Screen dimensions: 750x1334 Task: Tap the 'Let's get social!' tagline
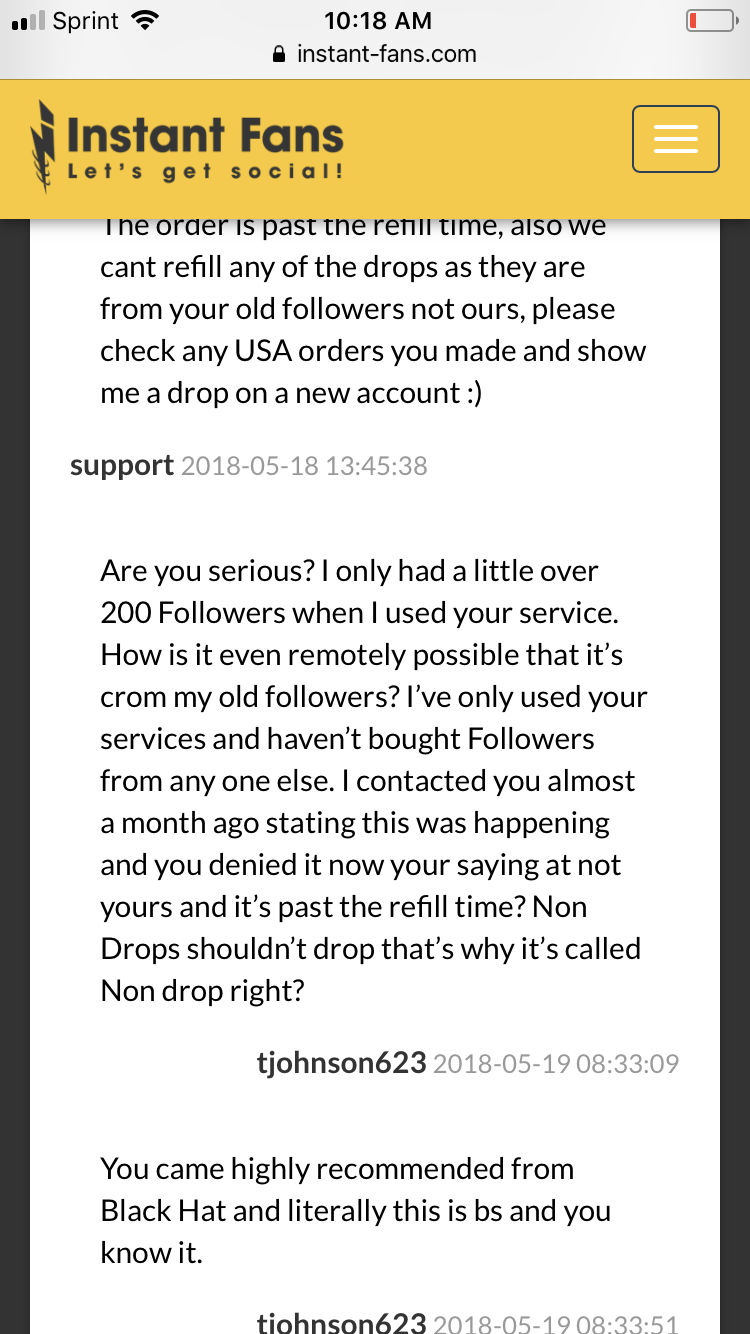pos(206,172)
